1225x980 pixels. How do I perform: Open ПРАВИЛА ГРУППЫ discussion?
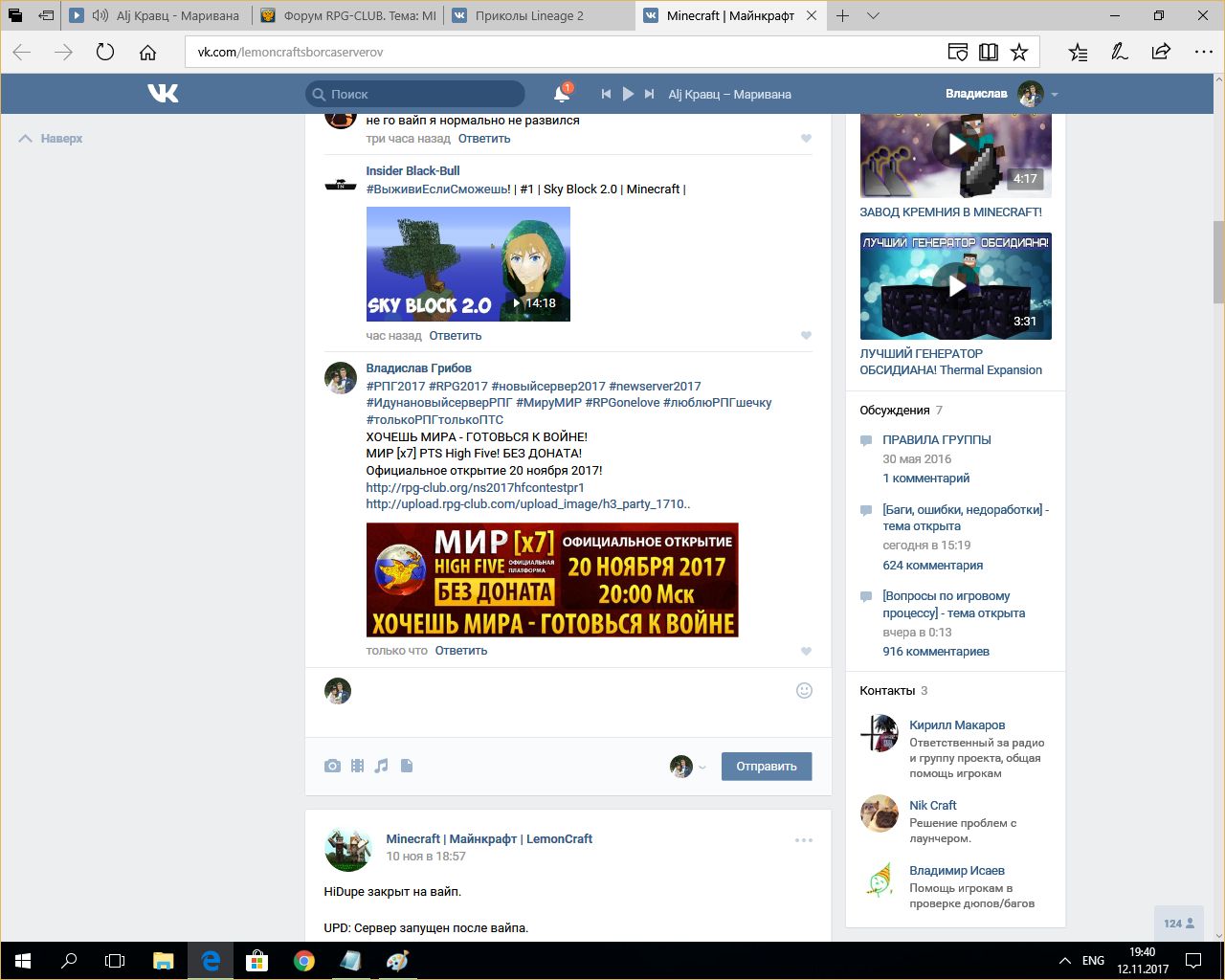click(x=937, y=440)
